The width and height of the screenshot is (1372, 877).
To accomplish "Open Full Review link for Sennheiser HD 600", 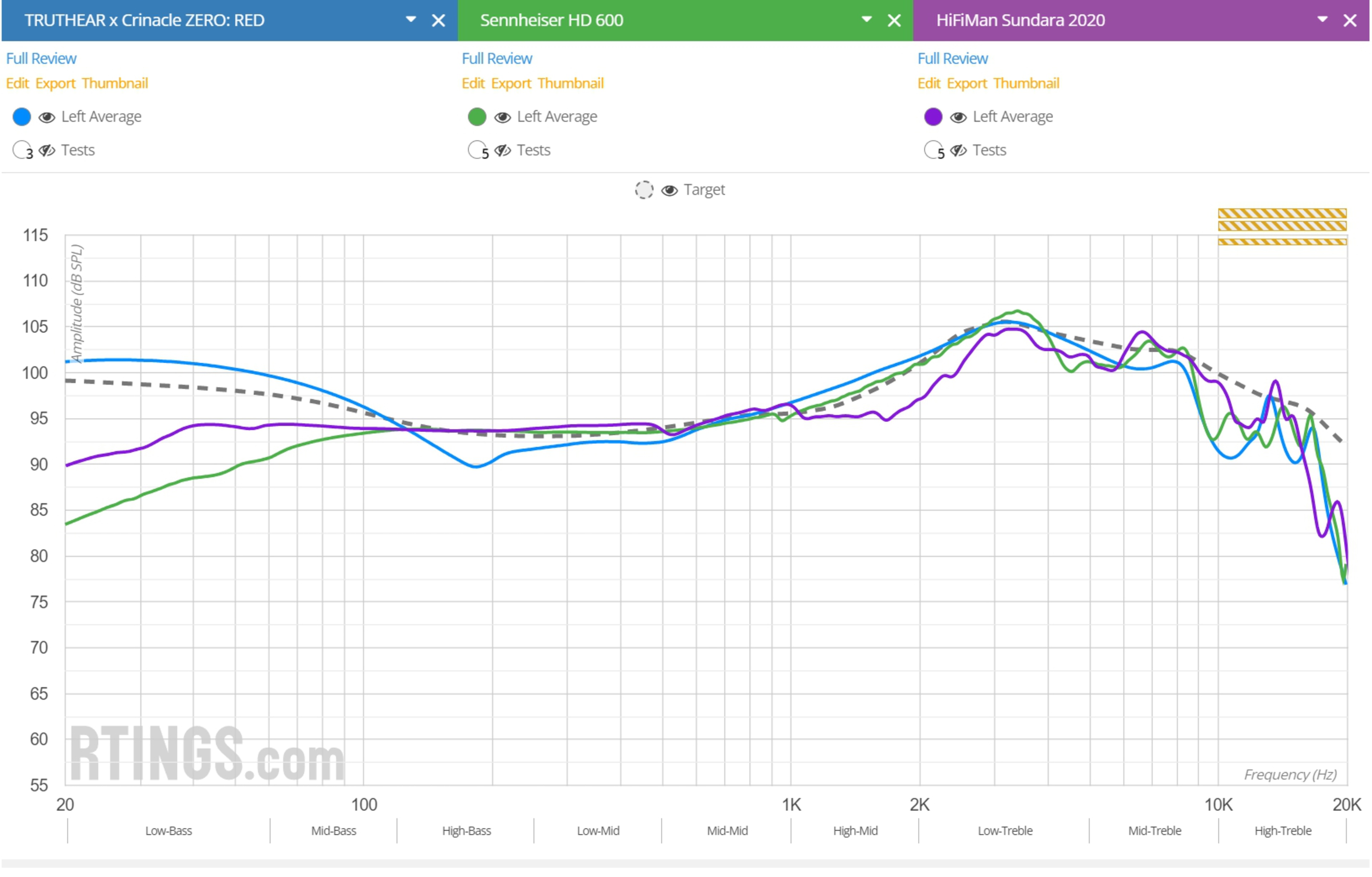I will 496,59.
